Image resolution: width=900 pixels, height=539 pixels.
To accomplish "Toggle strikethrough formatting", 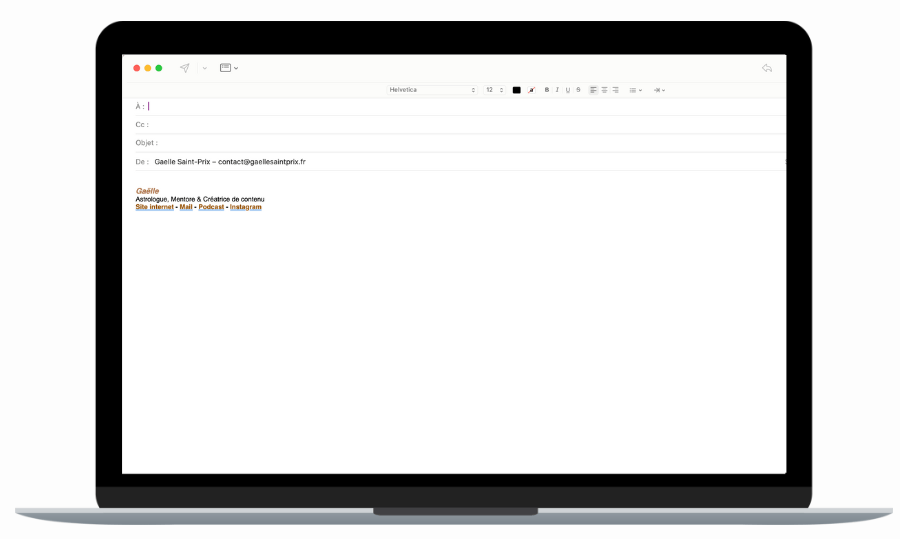I will 578,90.
